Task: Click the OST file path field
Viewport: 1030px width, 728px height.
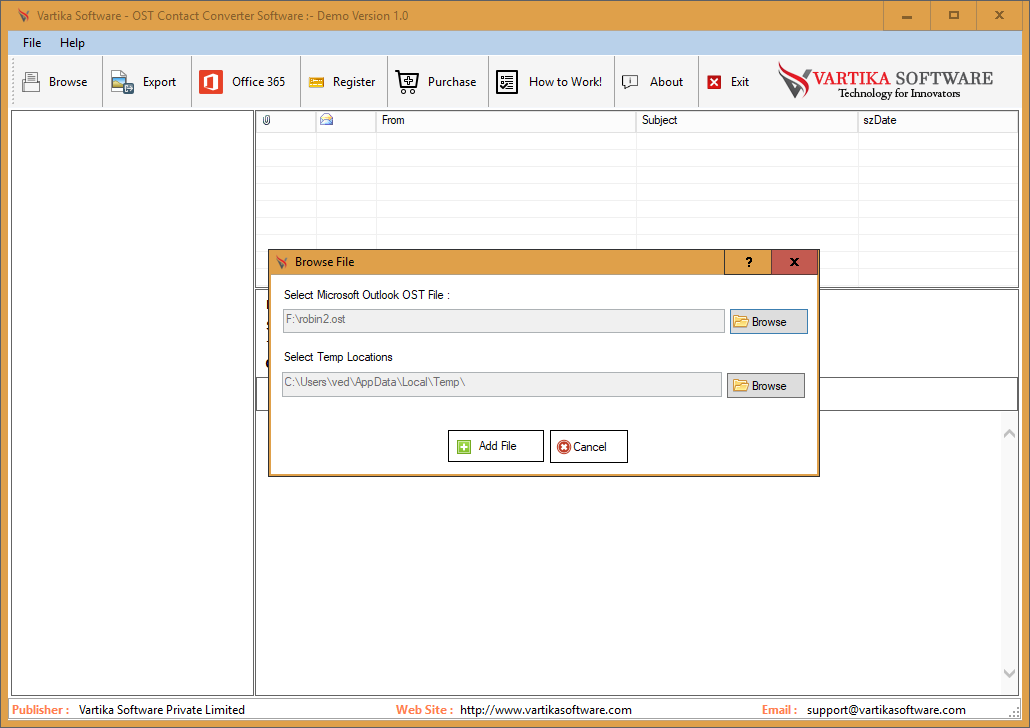Action: coord(503,321)
